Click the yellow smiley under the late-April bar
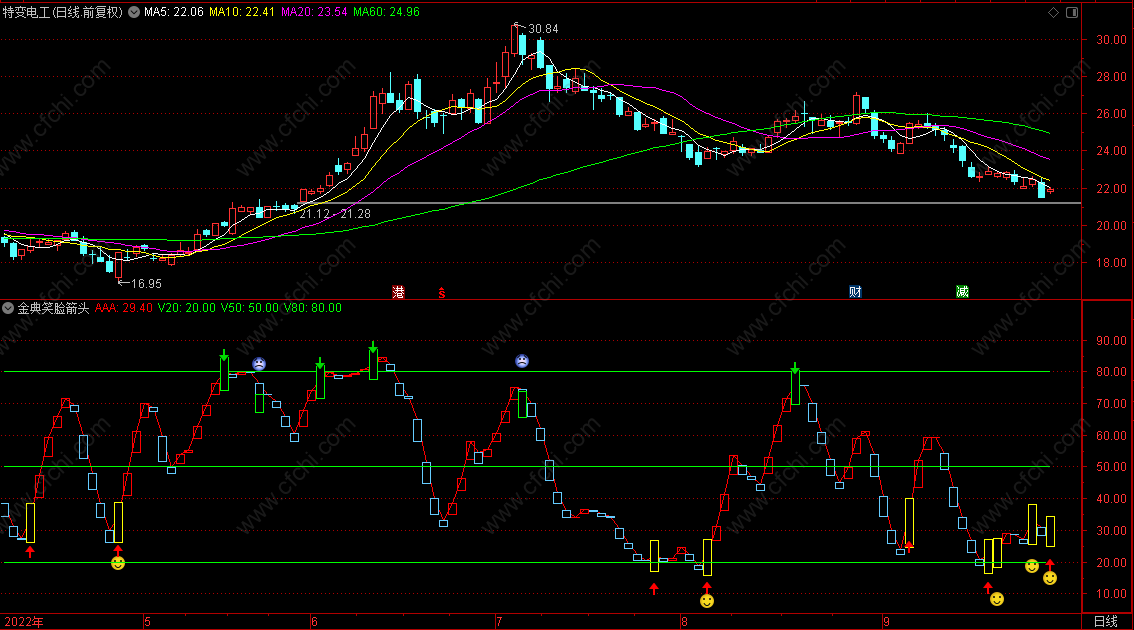Screen dimensions: 1134x630 (118, 563)
